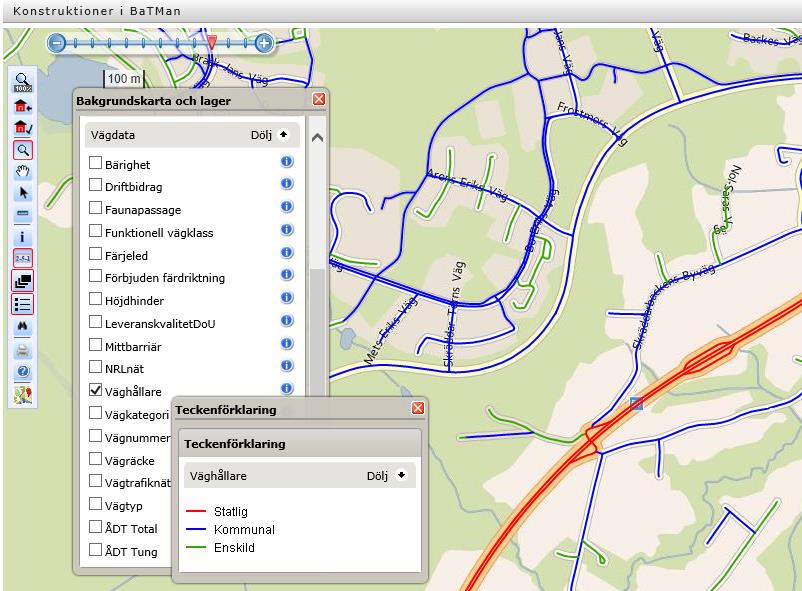Check the Vägräcke layer box
Viewport: 802px width, 591px height.
(x=95, y=458)
